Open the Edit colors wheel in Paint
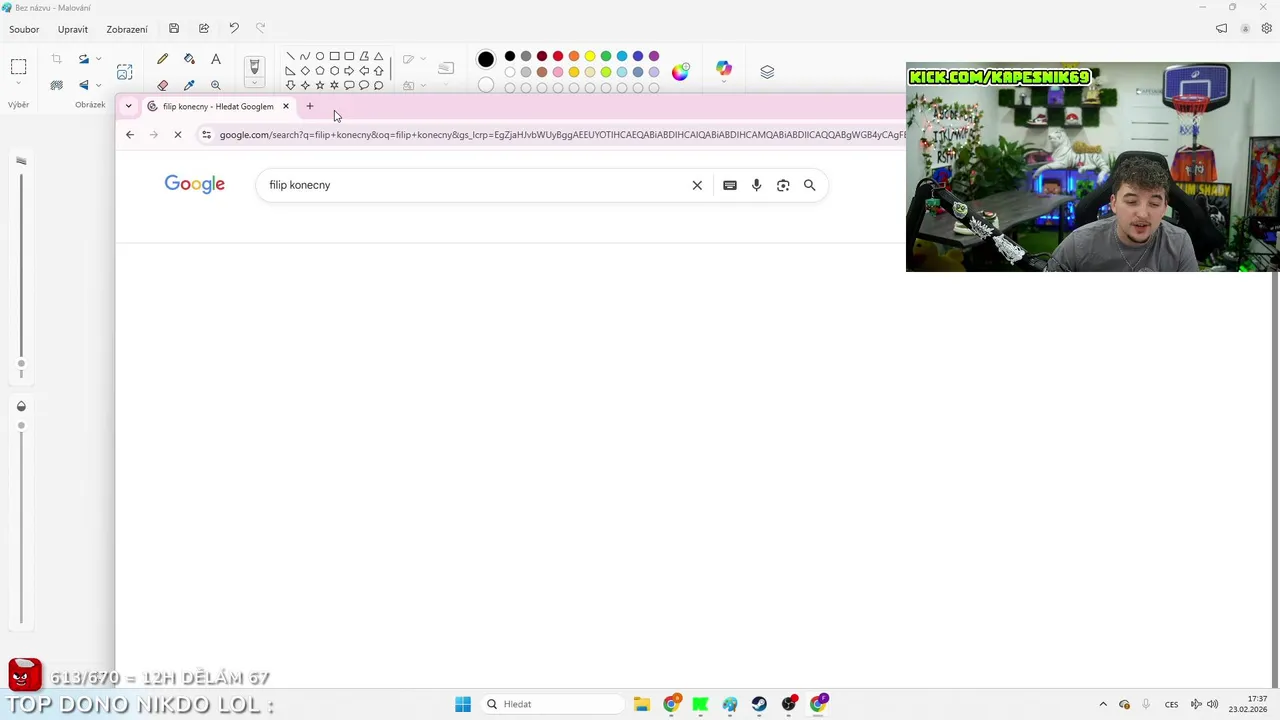 coord(681,71)
